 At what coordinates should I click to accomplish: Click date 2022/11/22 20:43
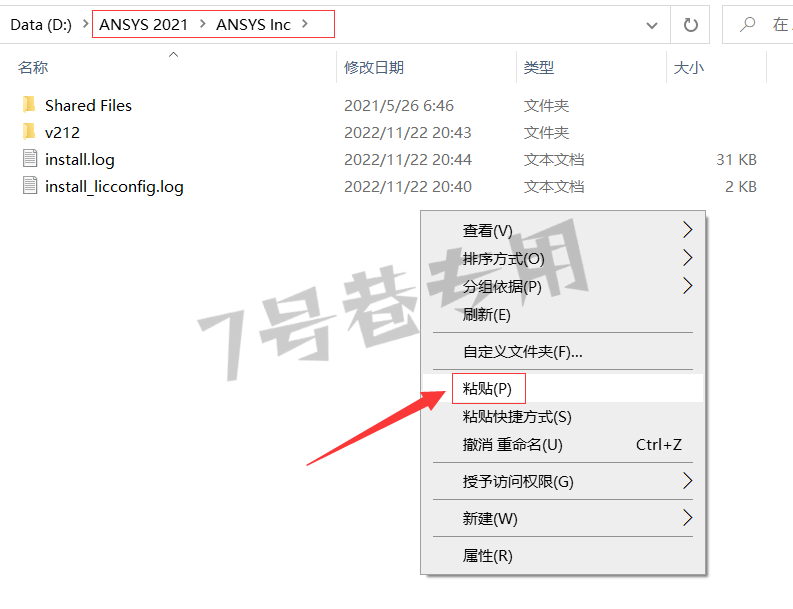[408, 133]
